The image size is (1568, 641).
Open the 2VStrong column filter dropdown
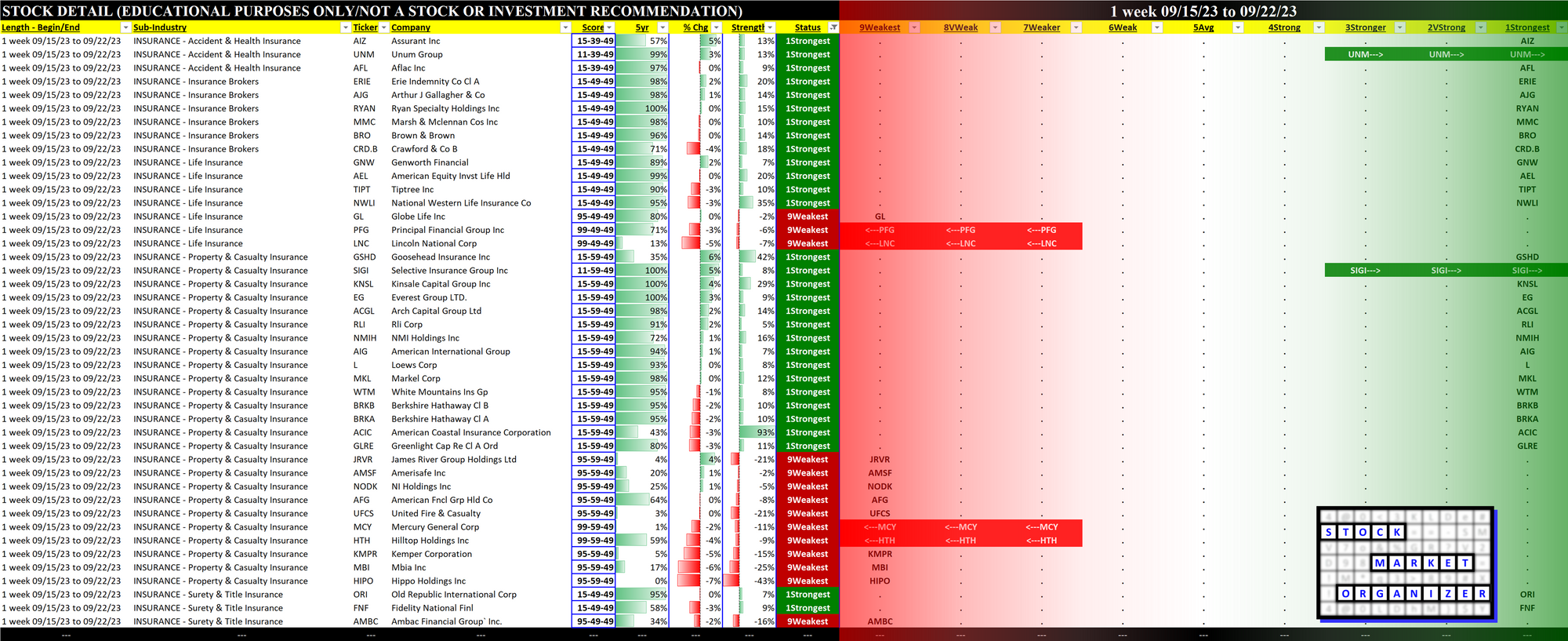coord(1481,27)
